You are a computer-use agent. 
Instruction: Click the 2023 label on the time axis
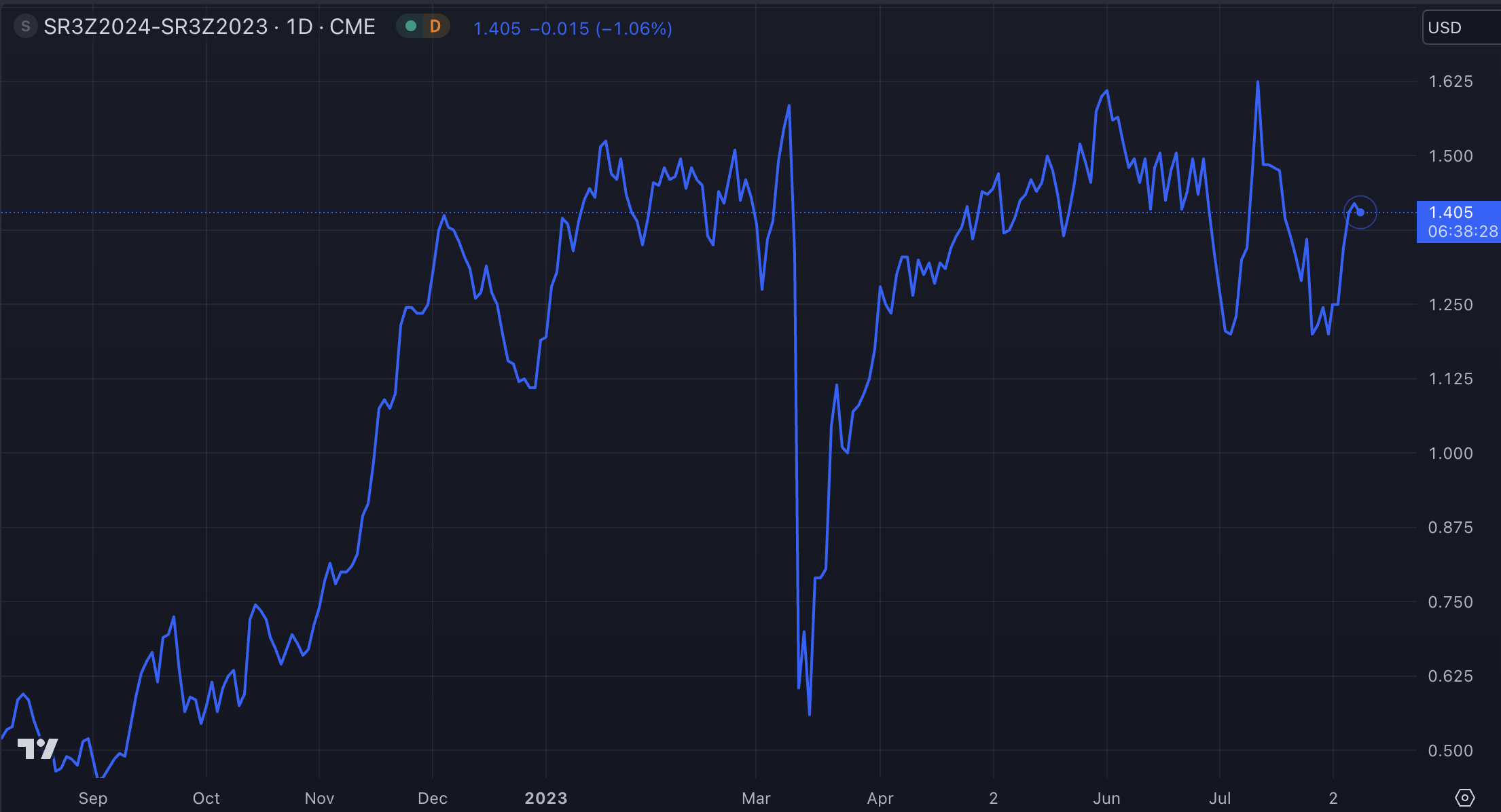545,798
